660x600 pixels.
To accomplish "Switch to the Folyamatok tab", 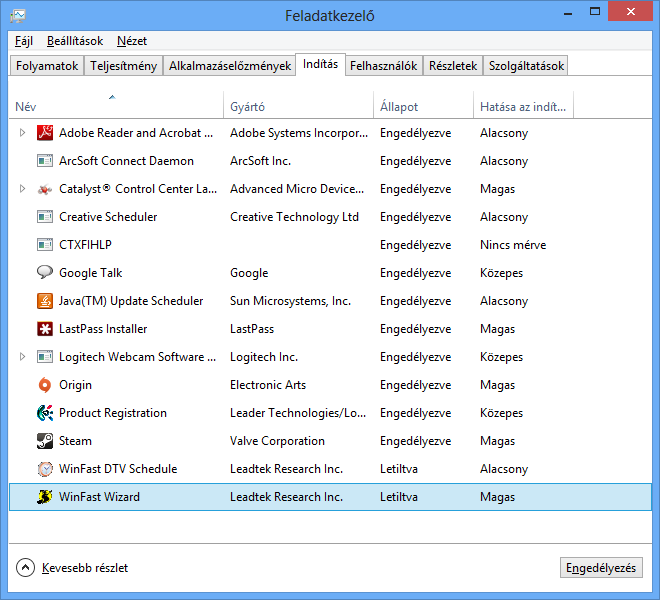I will (47, 66).
